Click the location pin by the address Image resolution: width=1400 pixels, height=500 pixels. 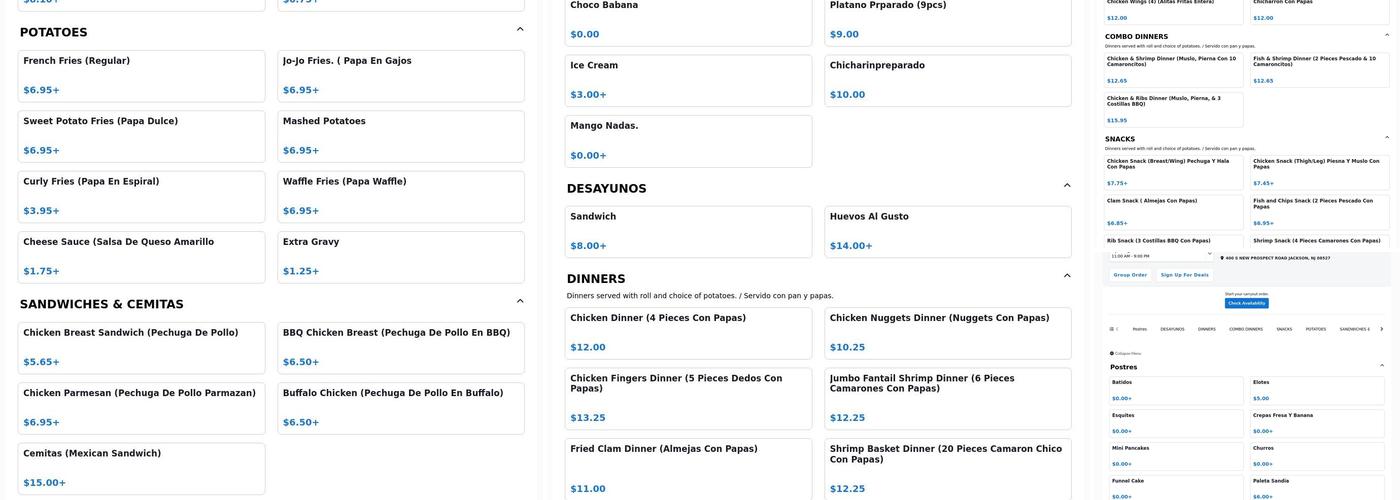[1222, 258]
